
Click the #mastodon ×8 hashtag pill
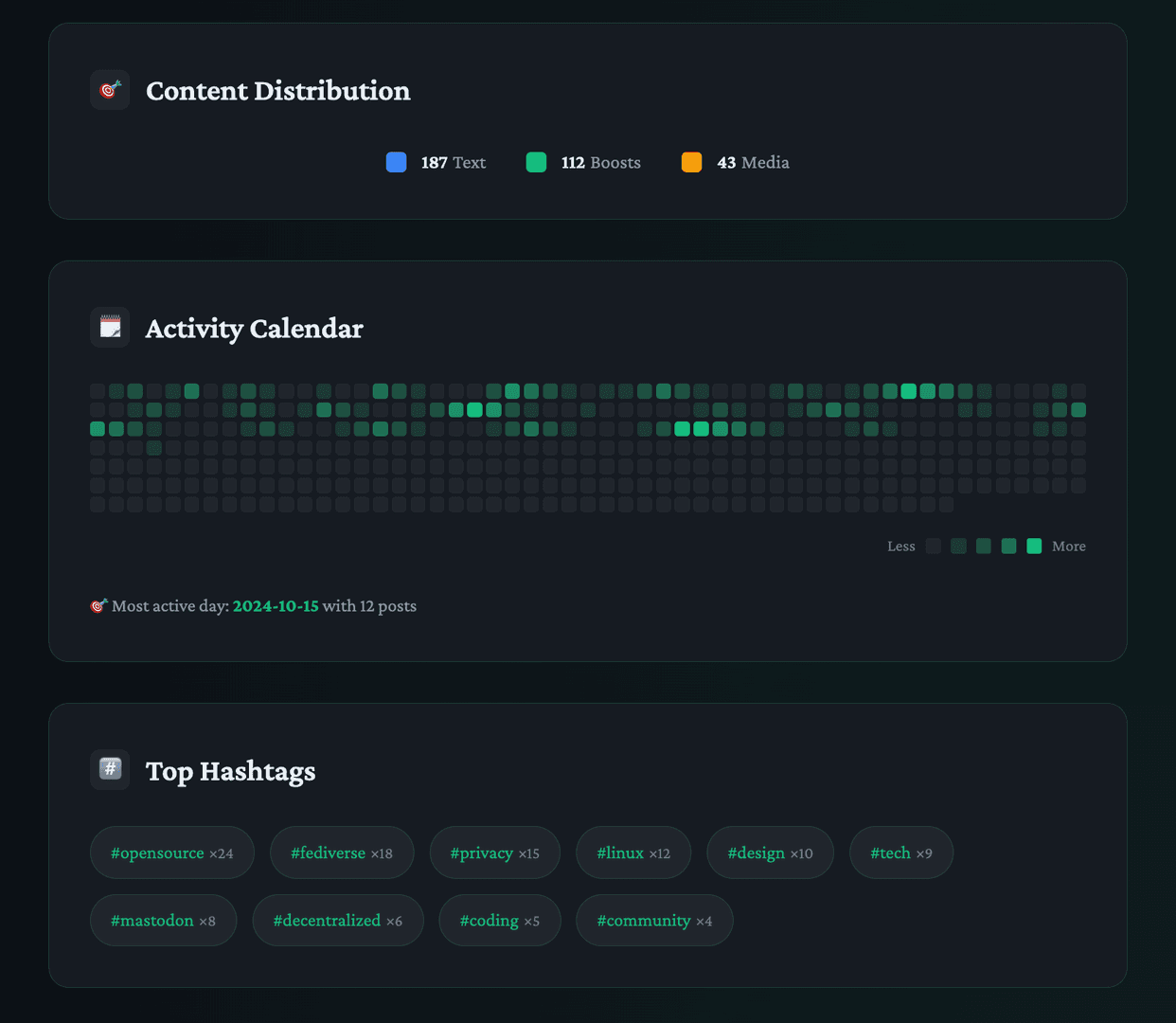coord(163,921)
